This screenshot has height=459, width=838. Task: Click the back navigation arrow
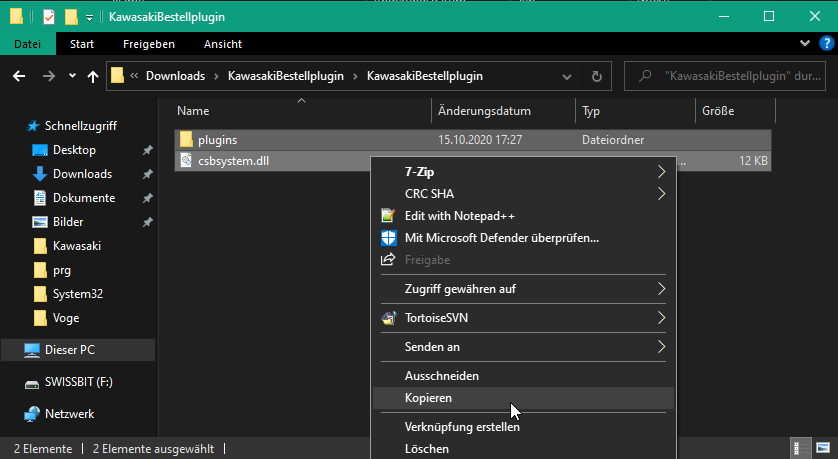click(19, 76)
